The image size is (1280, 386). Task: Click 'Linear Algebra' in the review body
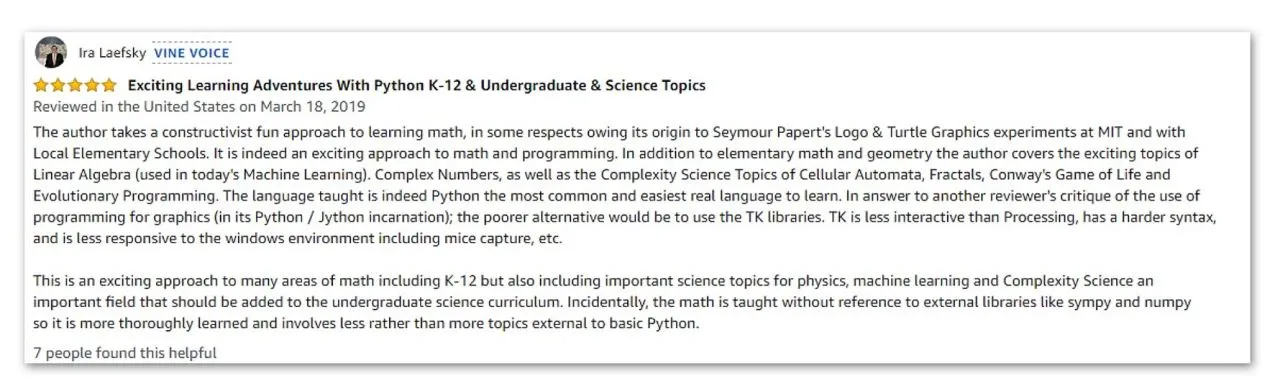click(80, 172)
